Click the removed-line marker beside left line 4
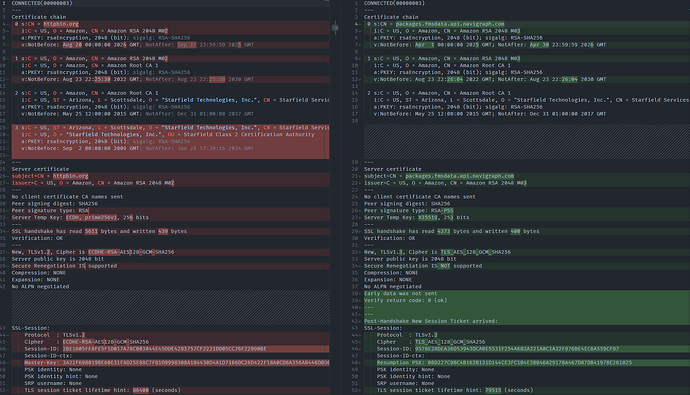Viewport: 690px width, 395px height. click(x=7, y=24)
